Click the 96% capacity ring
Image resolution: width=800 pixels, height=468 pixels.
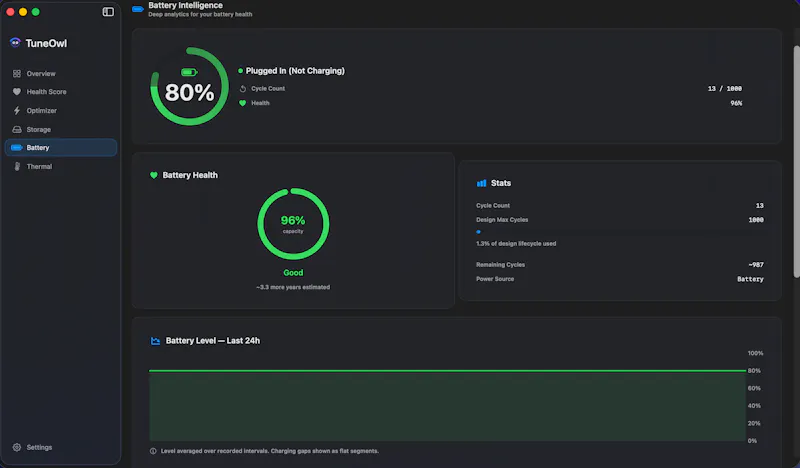tap(293, 224)
